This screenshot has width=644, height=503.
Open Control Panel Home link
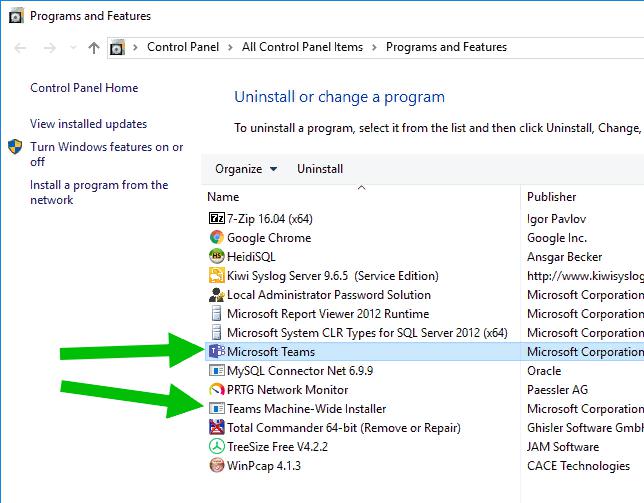pos(84,87)
